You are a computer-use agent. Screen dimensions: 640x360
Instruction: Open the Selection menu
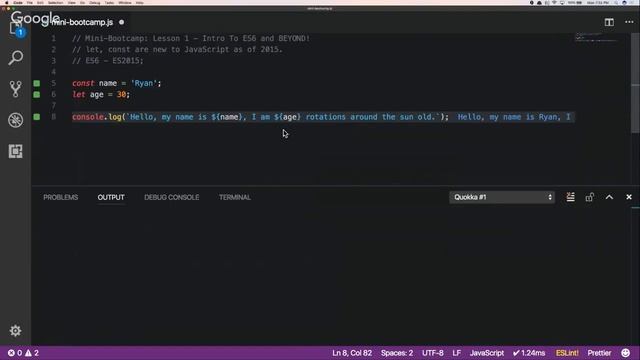pos(56,2)
